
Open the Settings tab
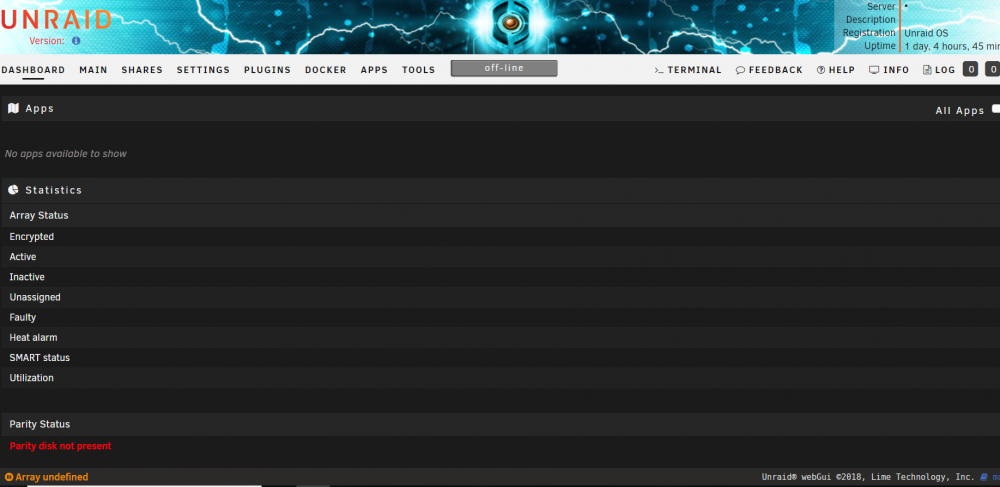[203, 70]
